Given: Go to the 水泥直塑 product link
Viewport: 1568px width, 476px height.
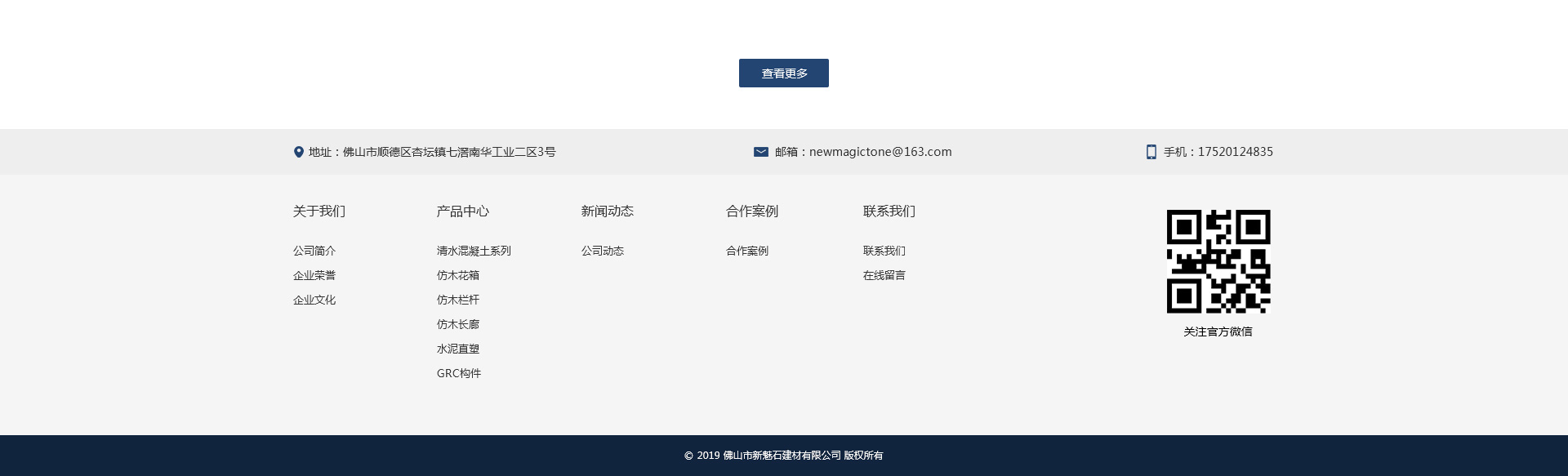Looking at the screenshot, I should 458,349.
